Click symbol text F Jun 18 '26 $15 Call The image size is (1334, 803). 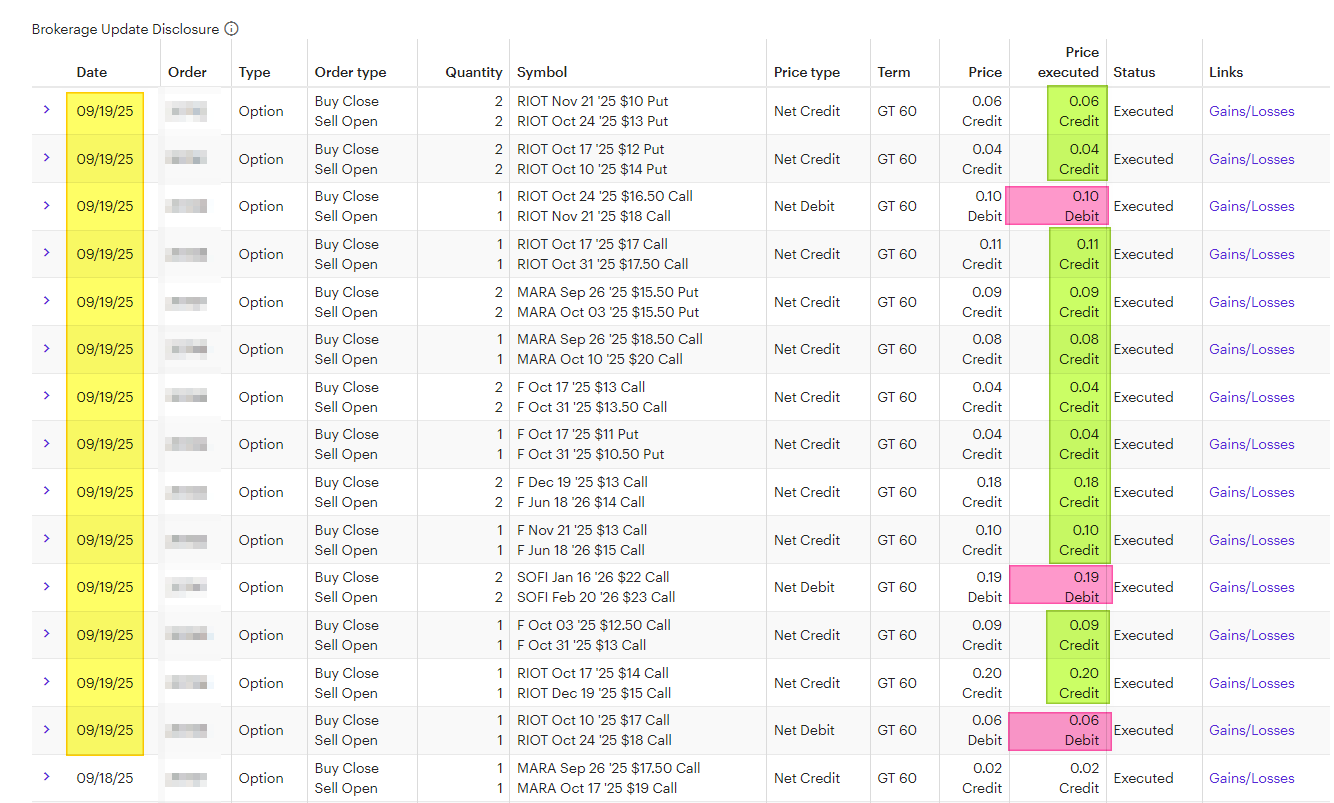581,550
